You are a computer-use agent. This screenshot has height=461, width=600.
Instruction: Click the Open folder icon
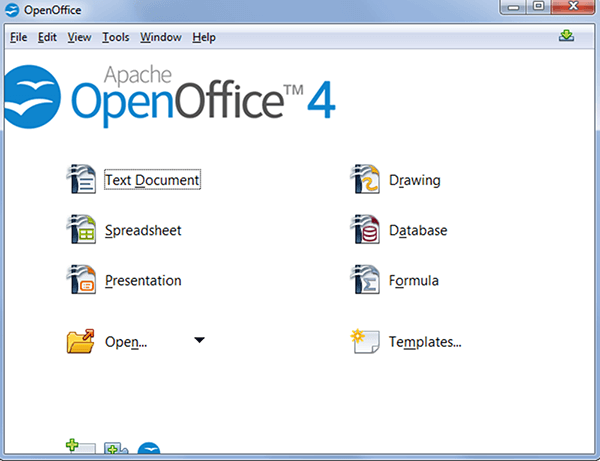coord(80,341)
